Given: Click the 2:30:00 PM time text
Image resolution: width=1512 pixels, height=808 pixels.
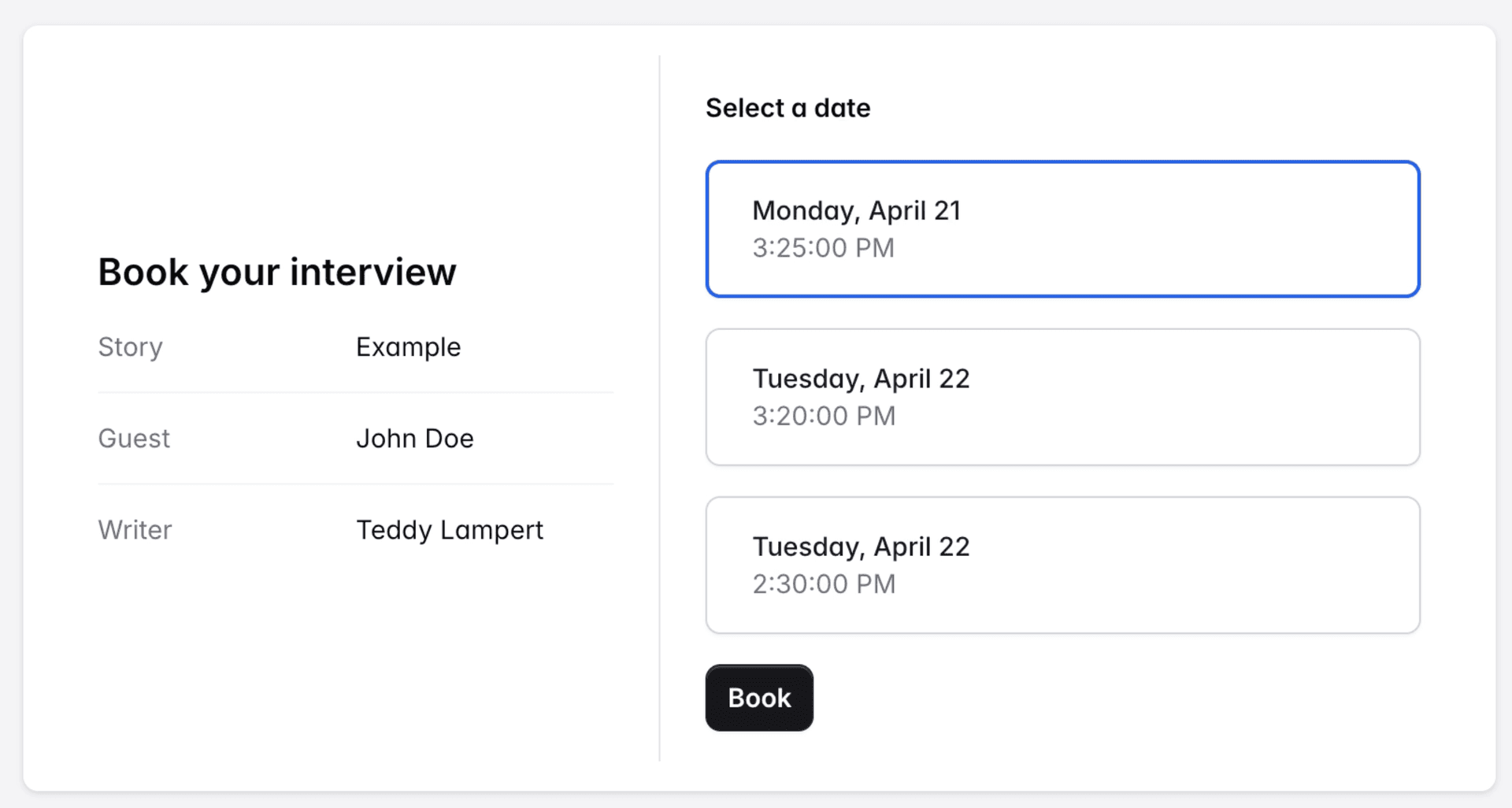Looking at the screenshot, I should coord(824,584).
